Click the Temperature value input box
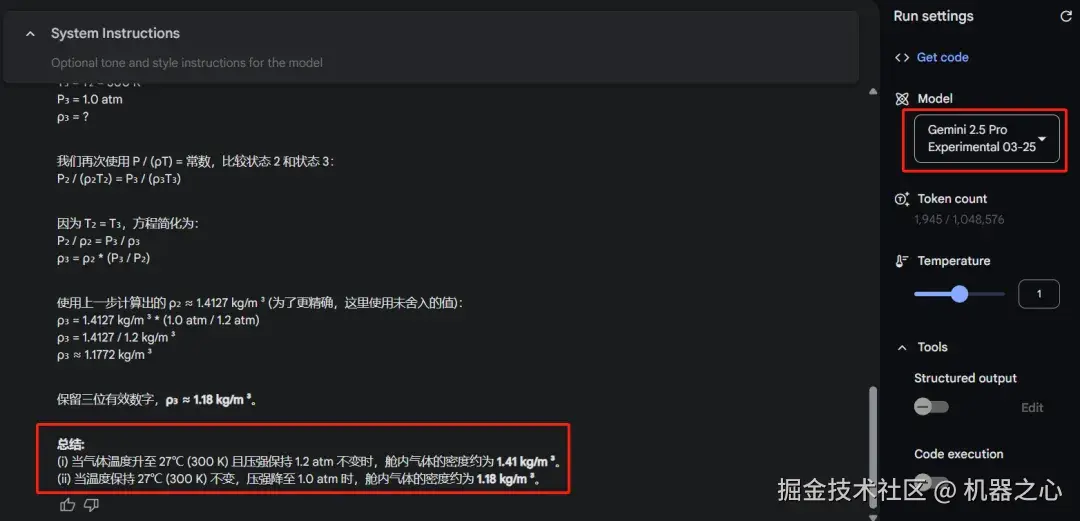The height and width of the screenshot is (521, 1080). pos(1039,294)
